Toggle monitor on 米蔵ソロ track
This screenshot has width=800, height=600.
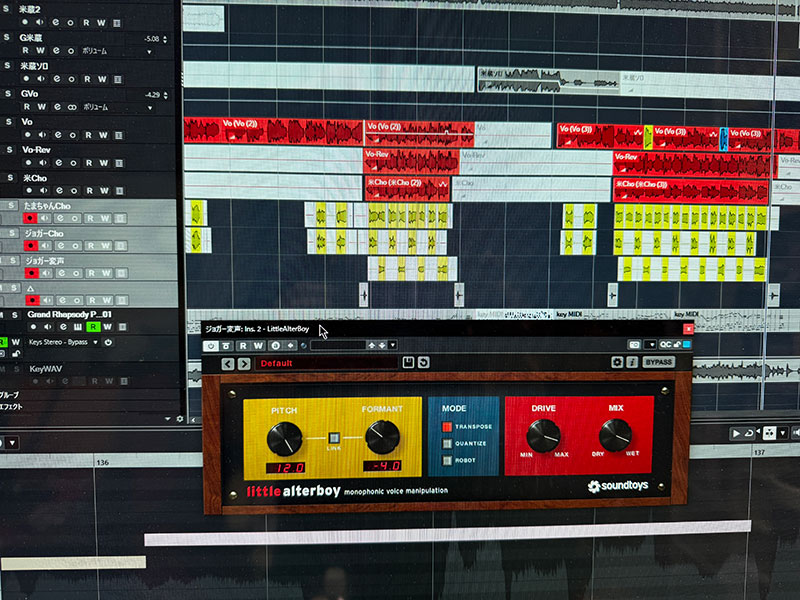click(x=41, y=79)
